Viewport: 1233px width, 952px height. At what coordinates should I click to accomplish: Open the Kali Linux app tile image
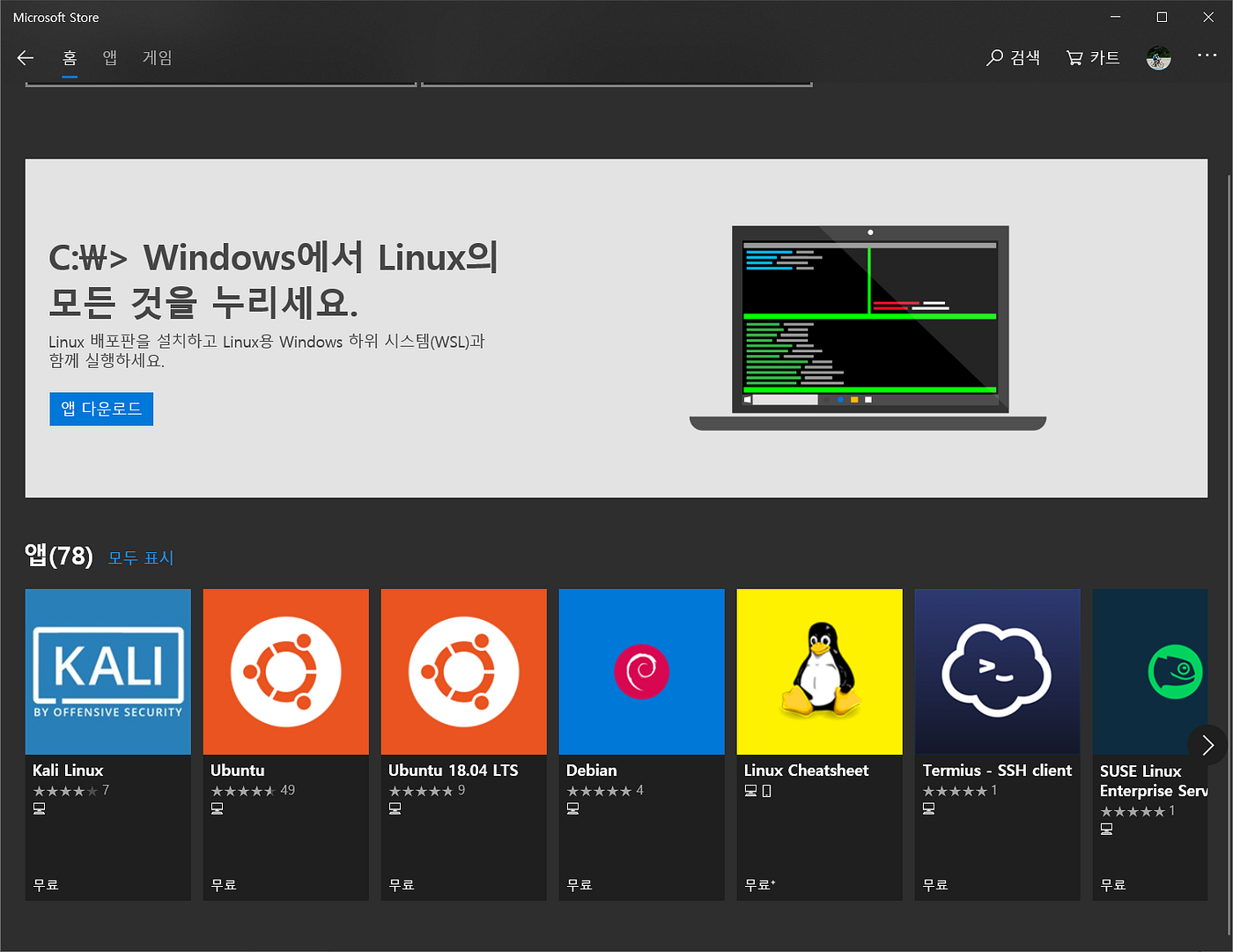[108, 672]
